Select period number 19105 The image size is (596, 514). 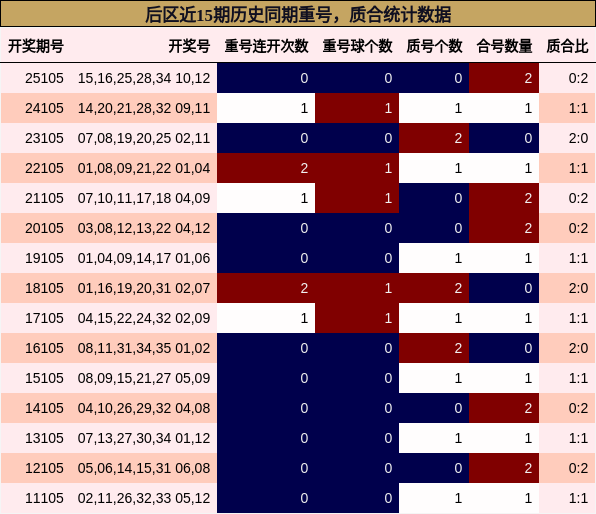[44, 259]
